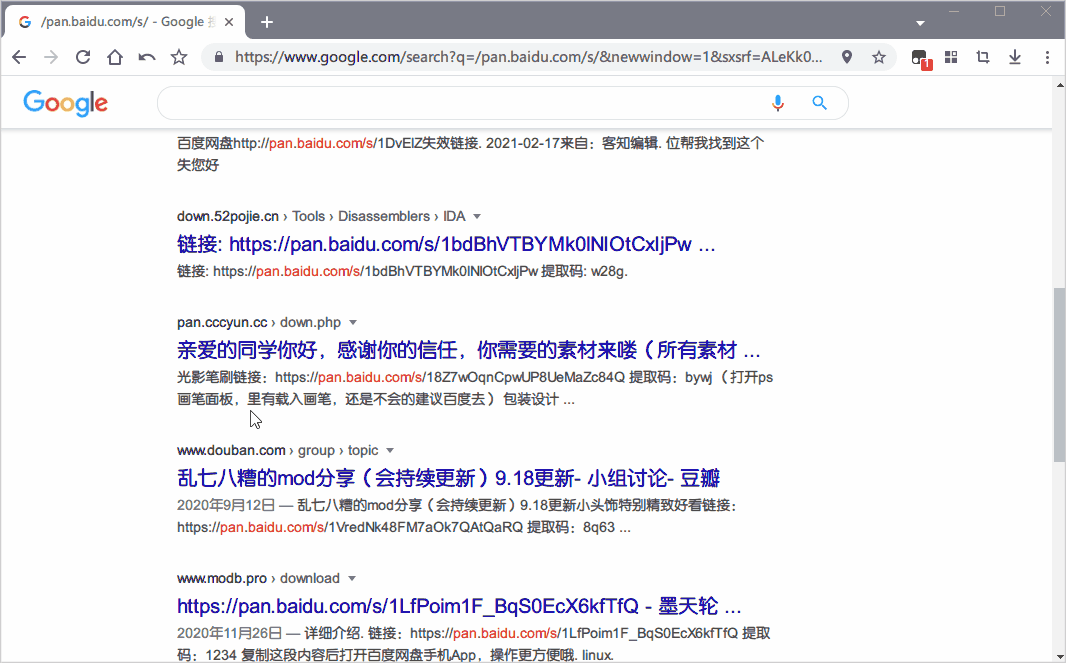
Task: Go back using the back arrow
Action: tap(19, 57)
